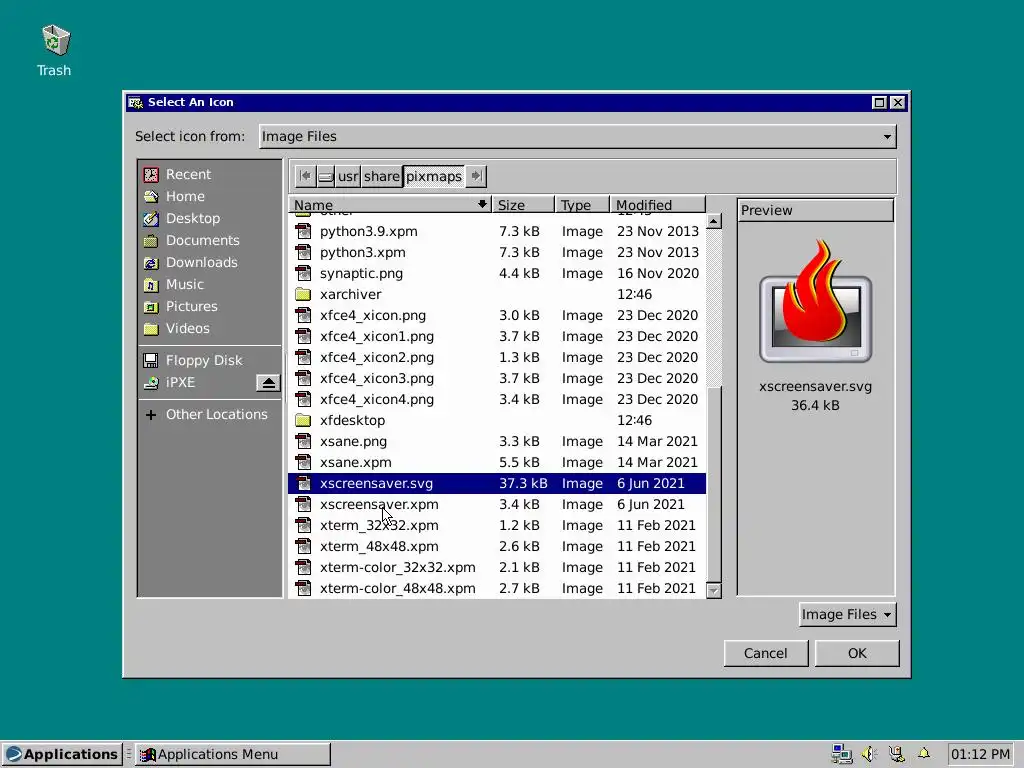This screenshot has height=768, width=1024.
Task: Select xterm-color_32x32.xpm file
Action: pos(496,568)
